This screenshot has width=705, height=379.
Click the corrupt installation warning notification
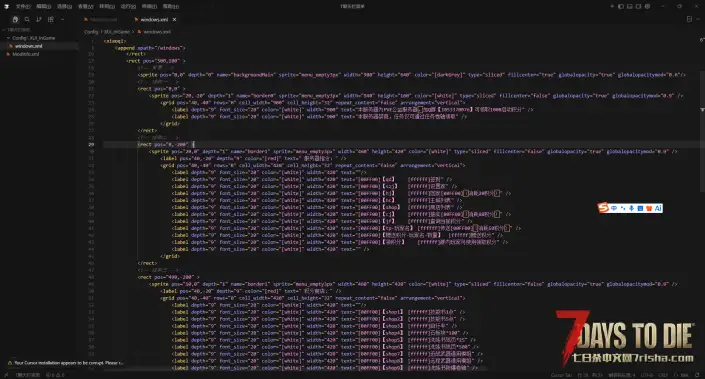point(65,363)
